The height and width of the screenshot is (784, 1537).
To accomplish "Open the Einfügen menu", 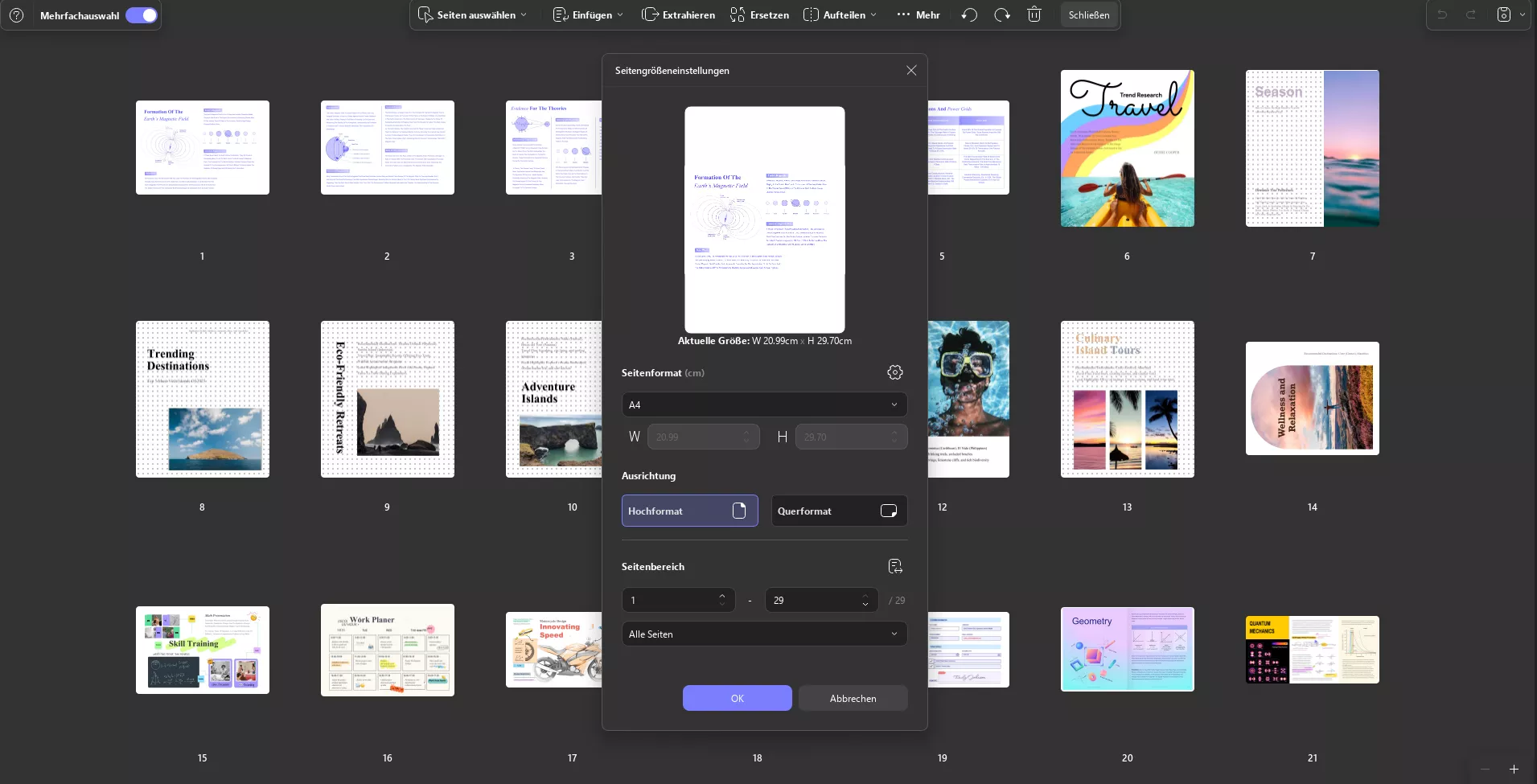I will click(x=588, y=14).
